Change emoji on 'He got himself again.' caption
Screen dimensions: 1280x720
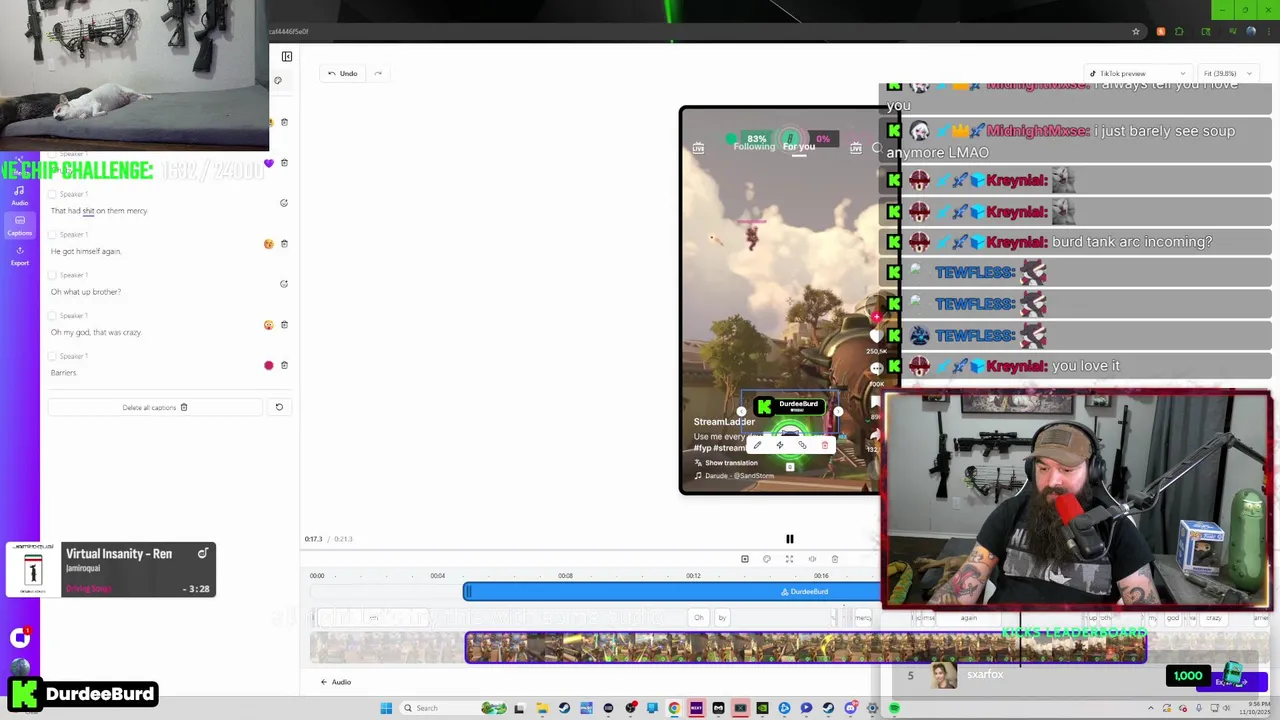[268, 244]
